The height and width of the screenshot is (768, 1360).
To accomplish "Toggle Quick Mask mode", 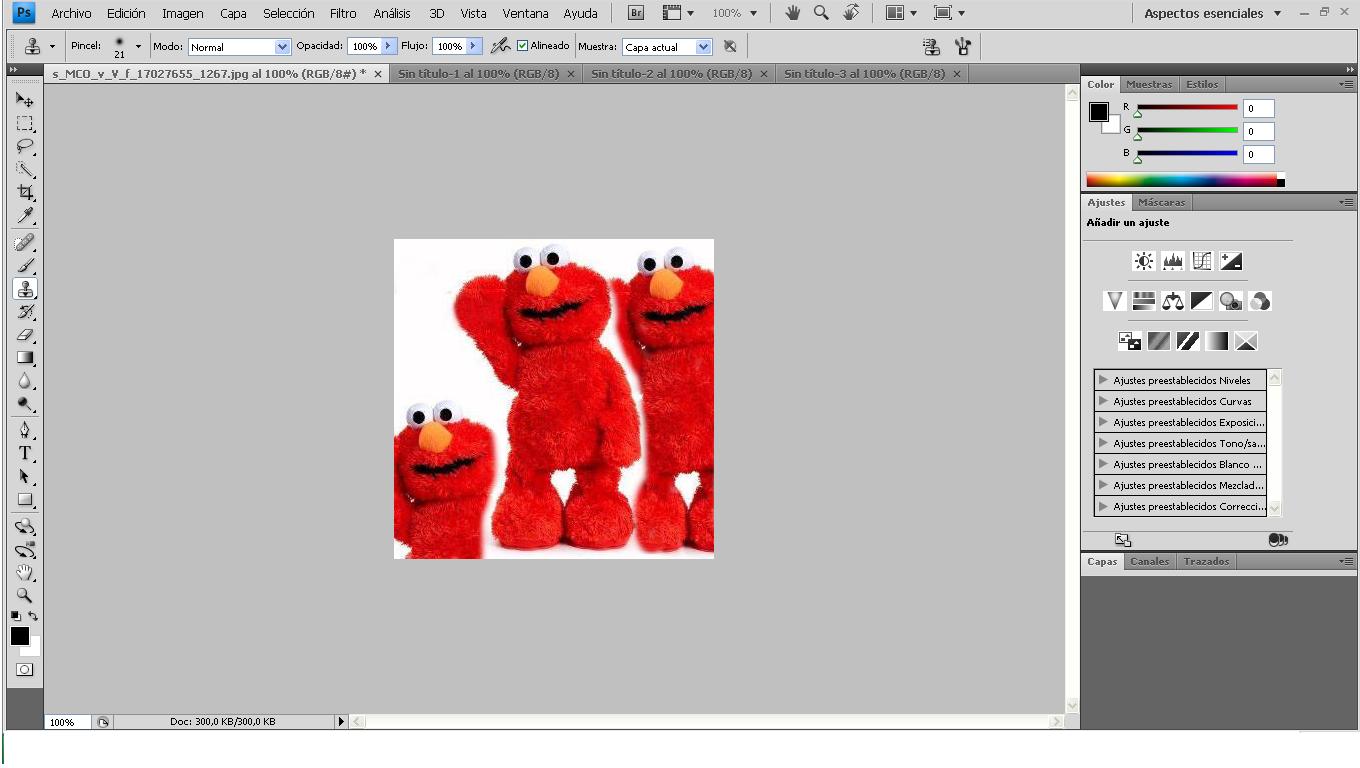I will coord(25,670).
